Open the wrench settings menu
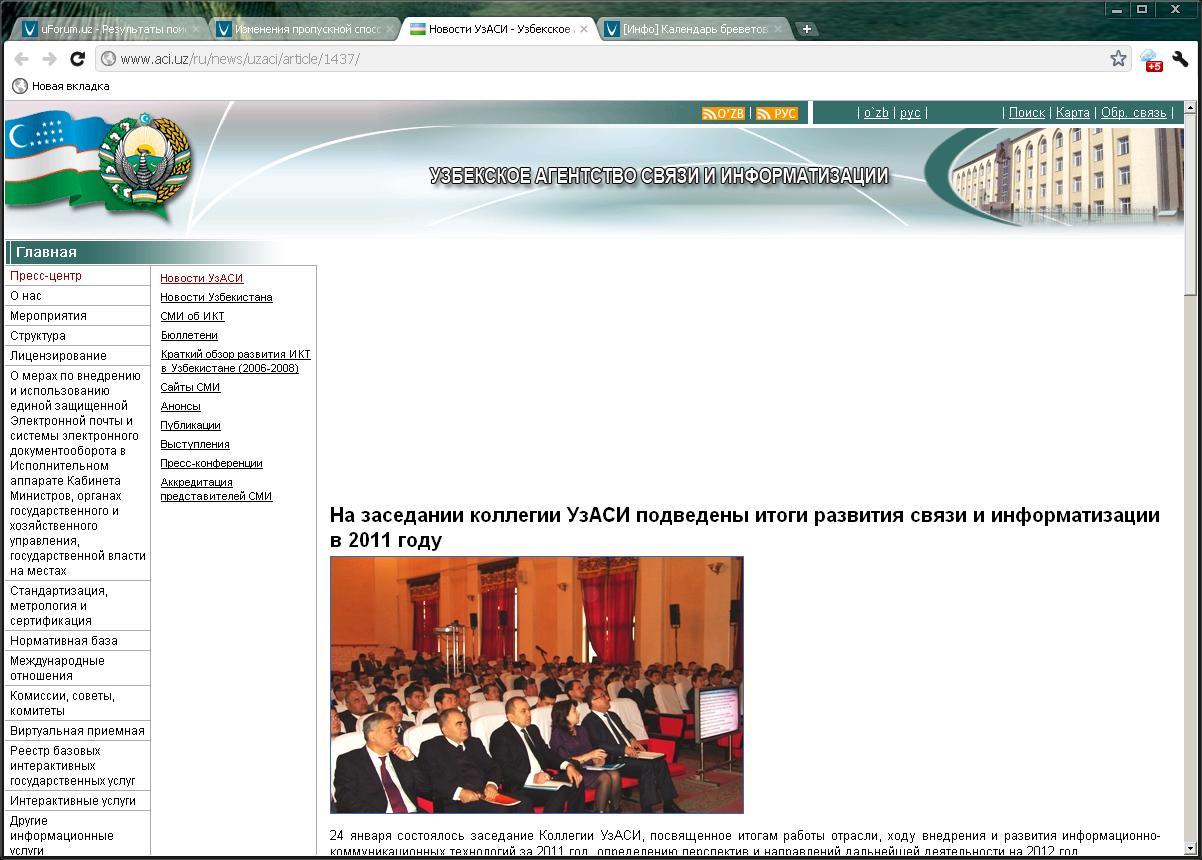 coord(1180,59)
